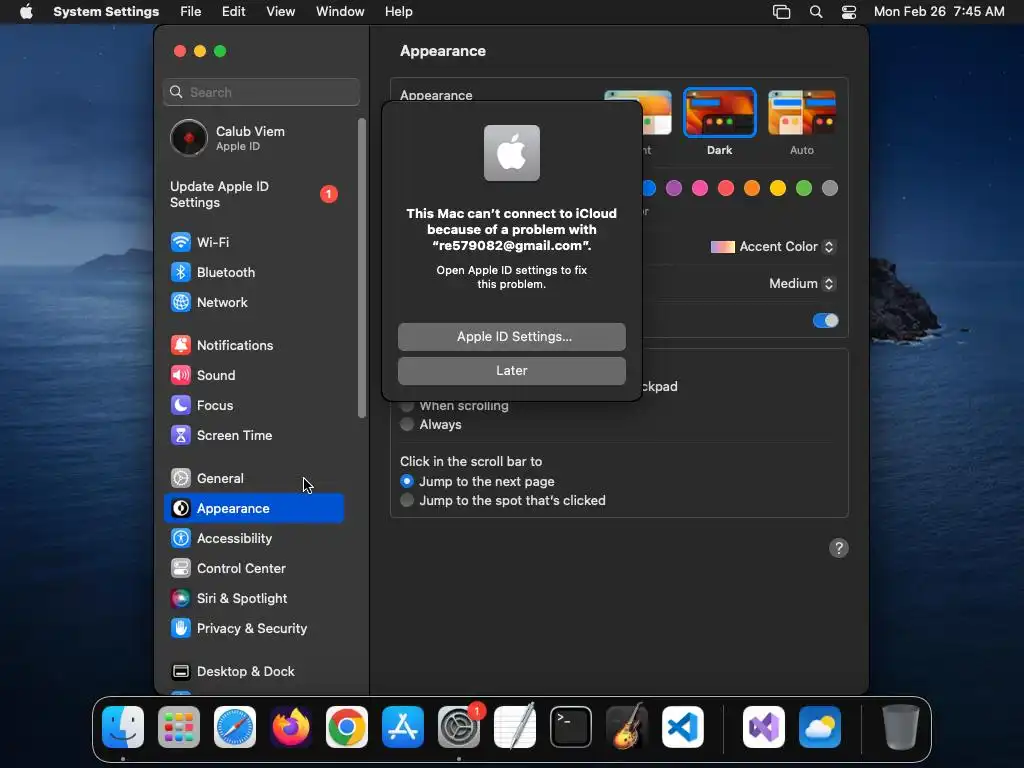Pick the pink accent color
Screen dimensions: 1024x768
[x=700, y=189]
